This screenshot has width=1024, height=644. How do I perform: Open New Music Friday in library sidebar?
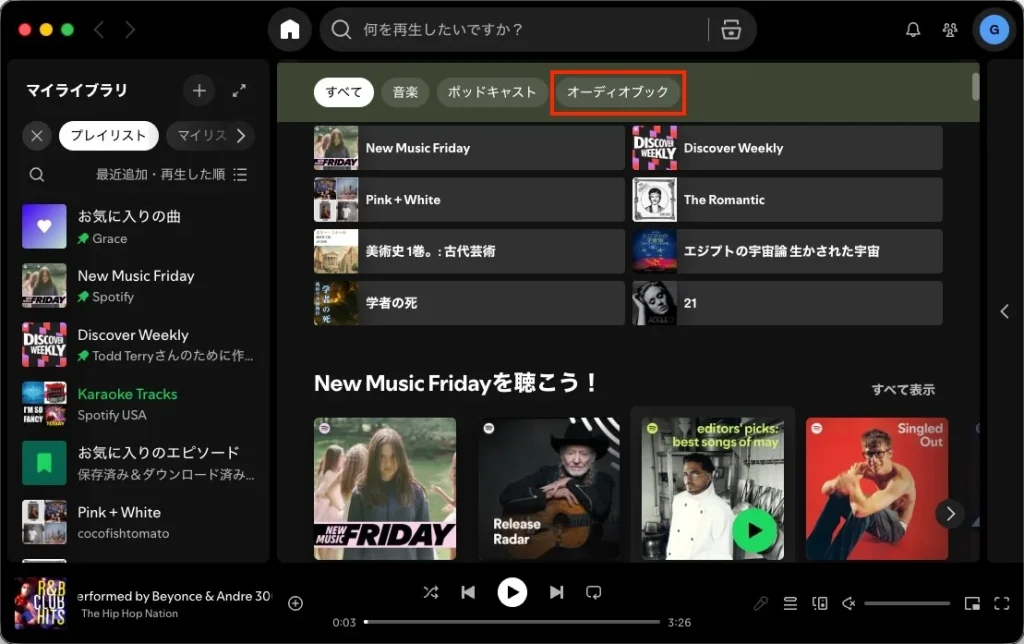[139, 285]
